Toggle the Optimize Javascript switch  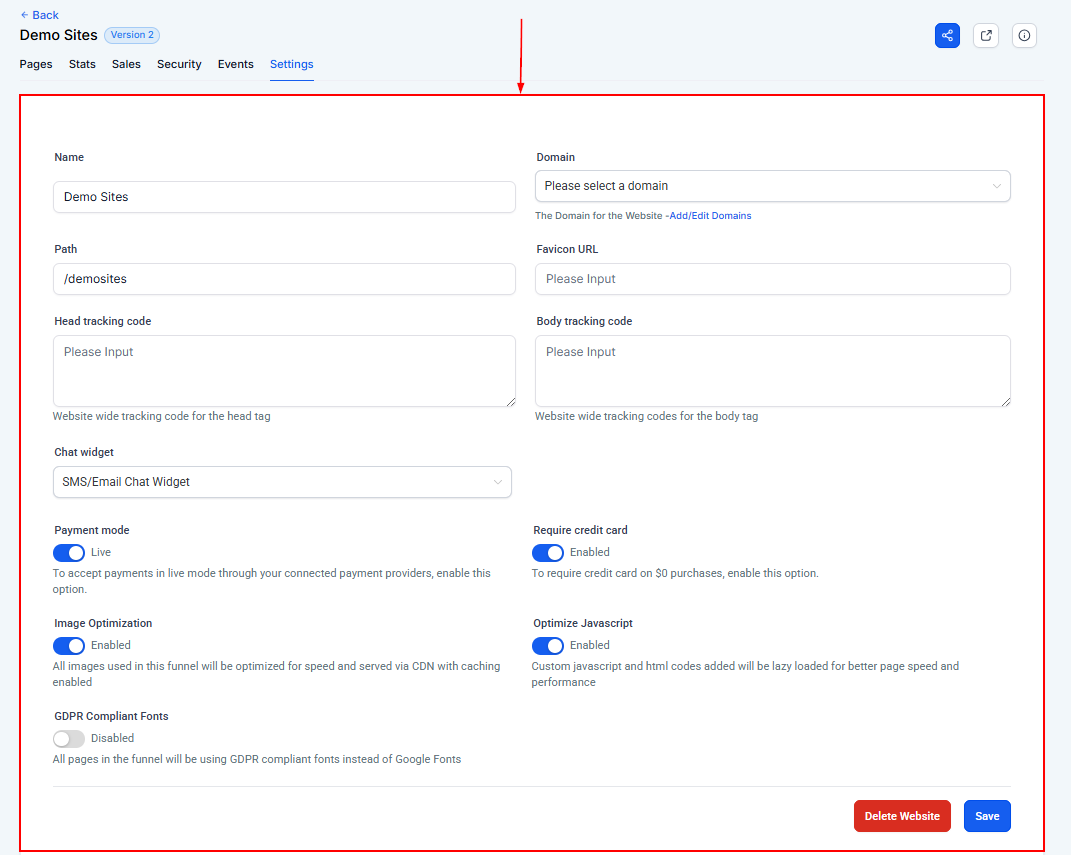[x=548, y=646]
